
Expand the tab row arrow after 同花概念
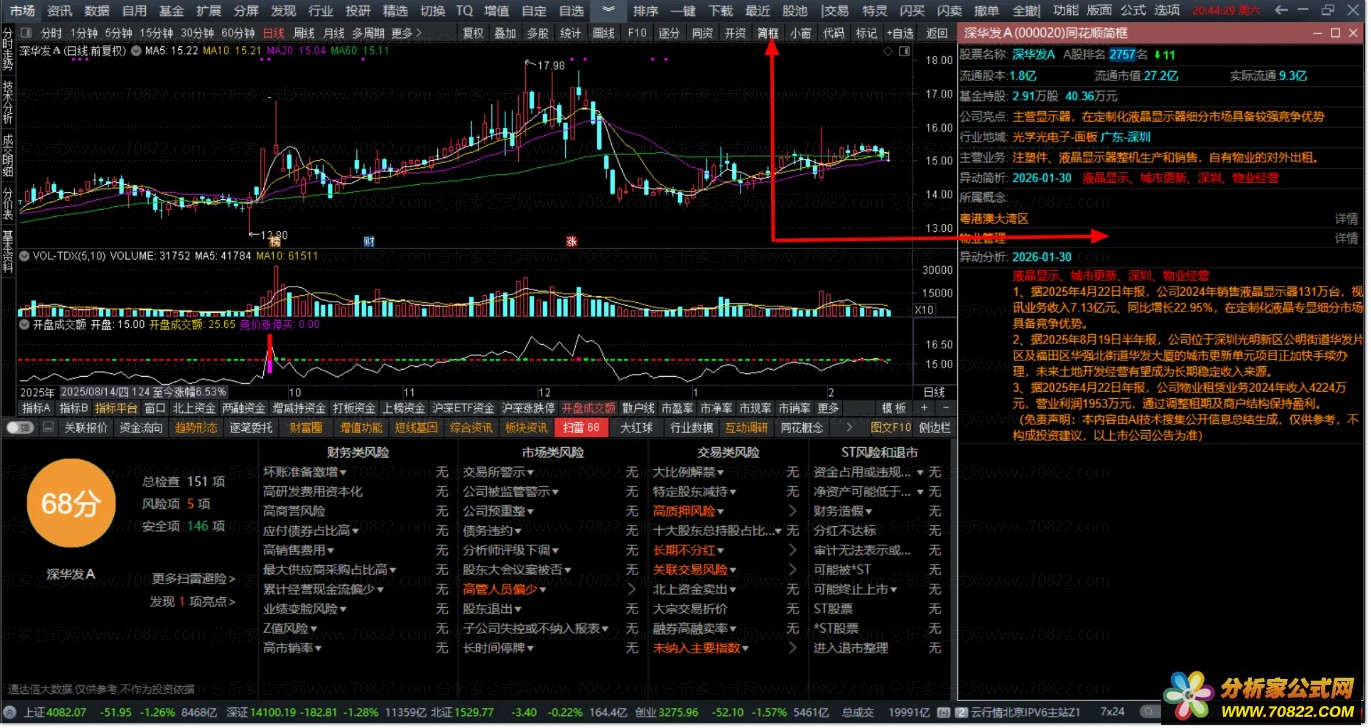tap(849, 428)
